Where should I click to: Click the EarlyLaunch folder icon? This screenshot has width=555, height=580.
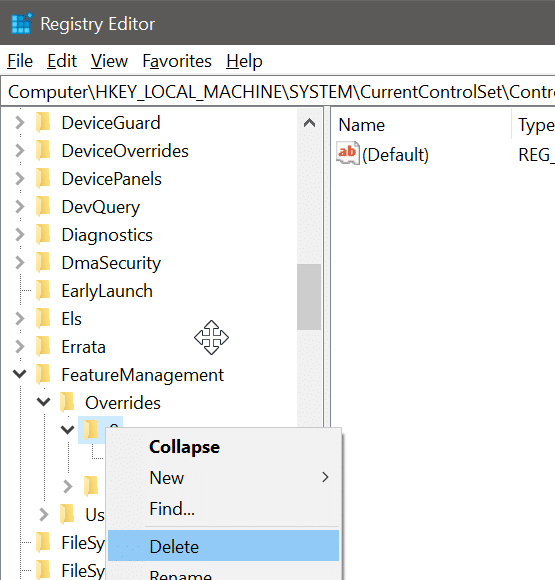[x=44, y=291]
